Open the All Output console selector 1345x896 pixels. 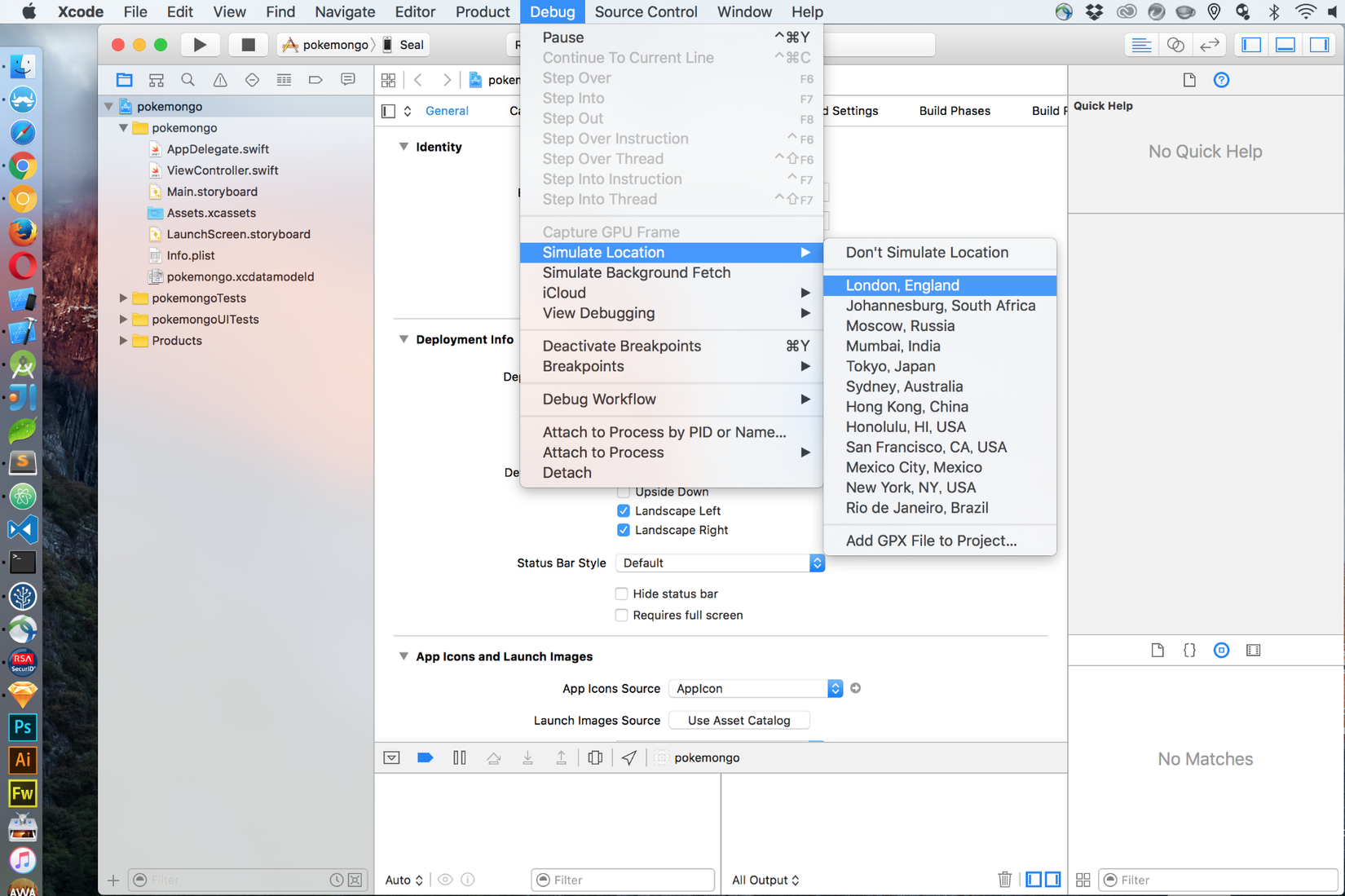(765, 880)
